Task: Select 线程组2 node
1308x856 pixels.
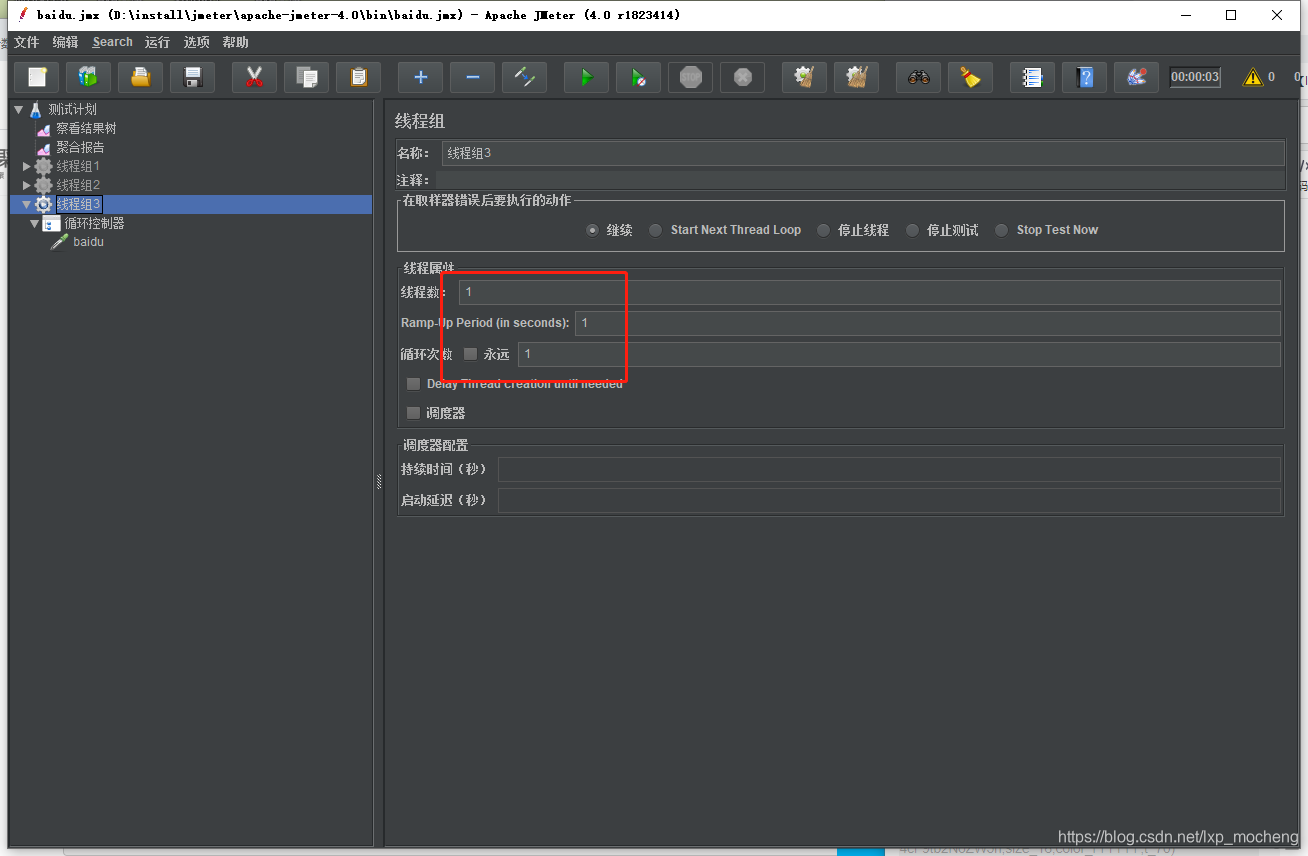Action: (78, 185)
